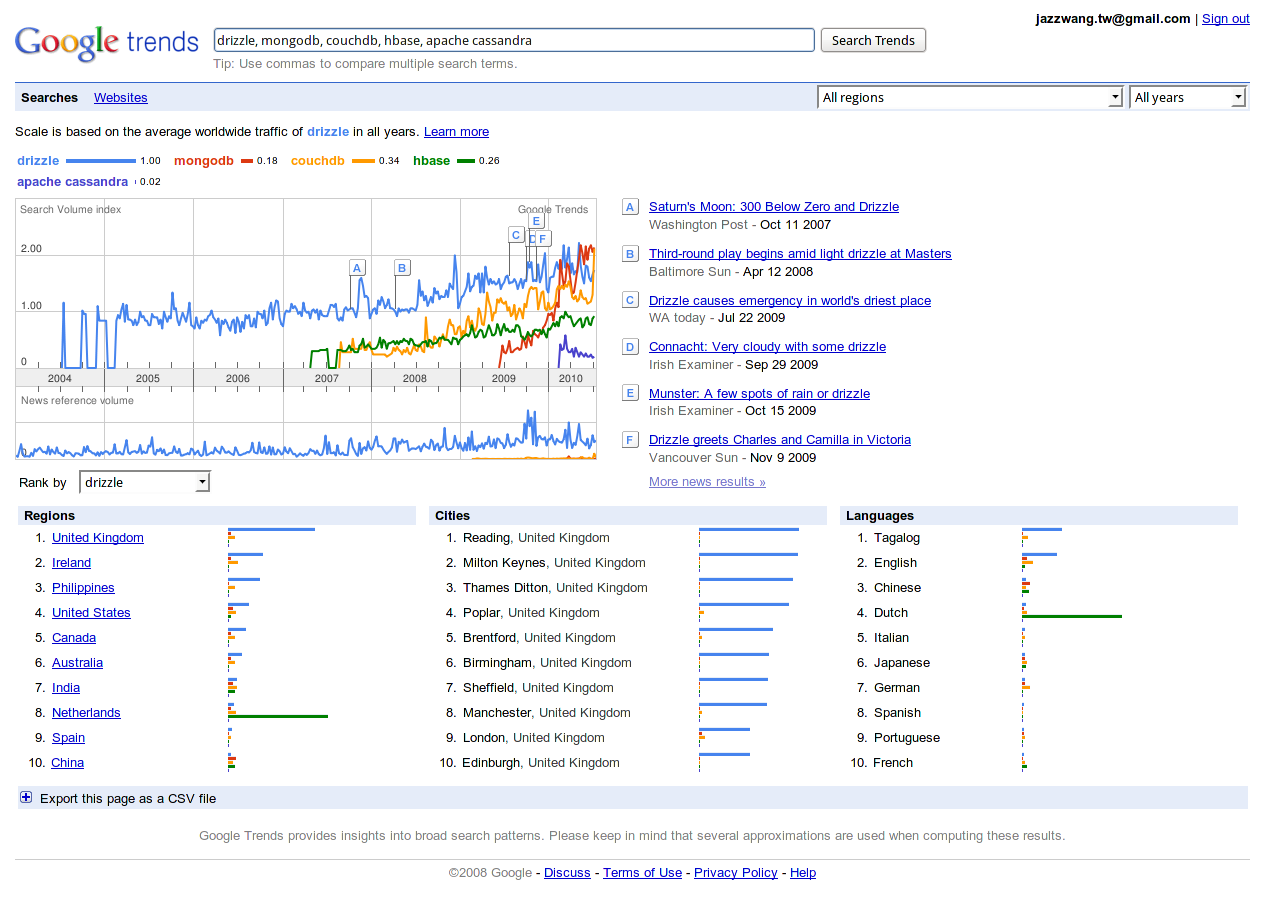This screenshot has width=1265, height=904.
Task: Click news marker E beside Munster headline
Action: pos(630,393)
